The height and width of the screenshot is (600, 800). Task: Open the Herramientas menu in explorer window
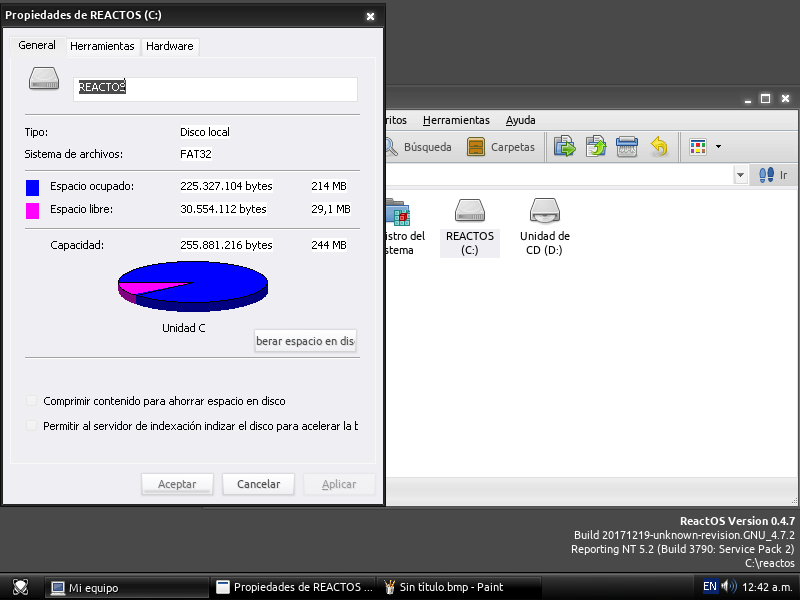pyautogui.click(x=456, y=120)
